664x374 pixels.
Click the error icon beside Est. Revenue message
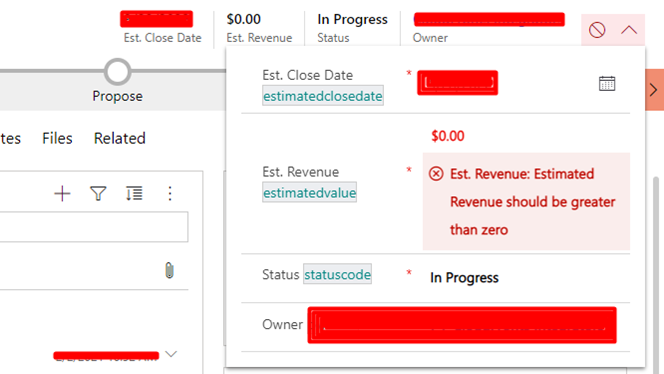click(x=436, y=174)
